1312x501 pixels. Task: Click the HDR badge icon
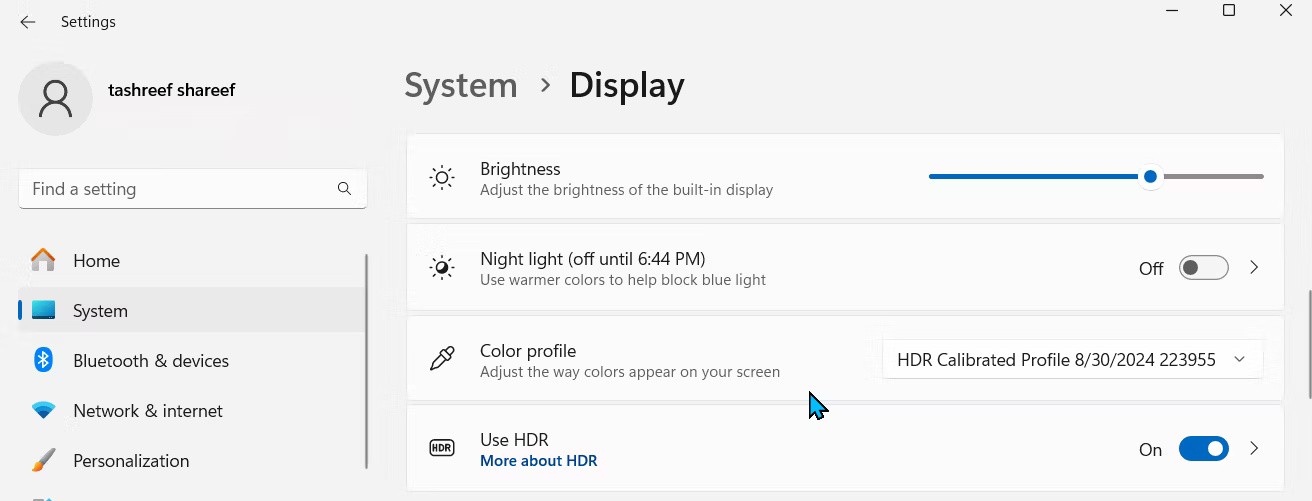pos(442,448)
